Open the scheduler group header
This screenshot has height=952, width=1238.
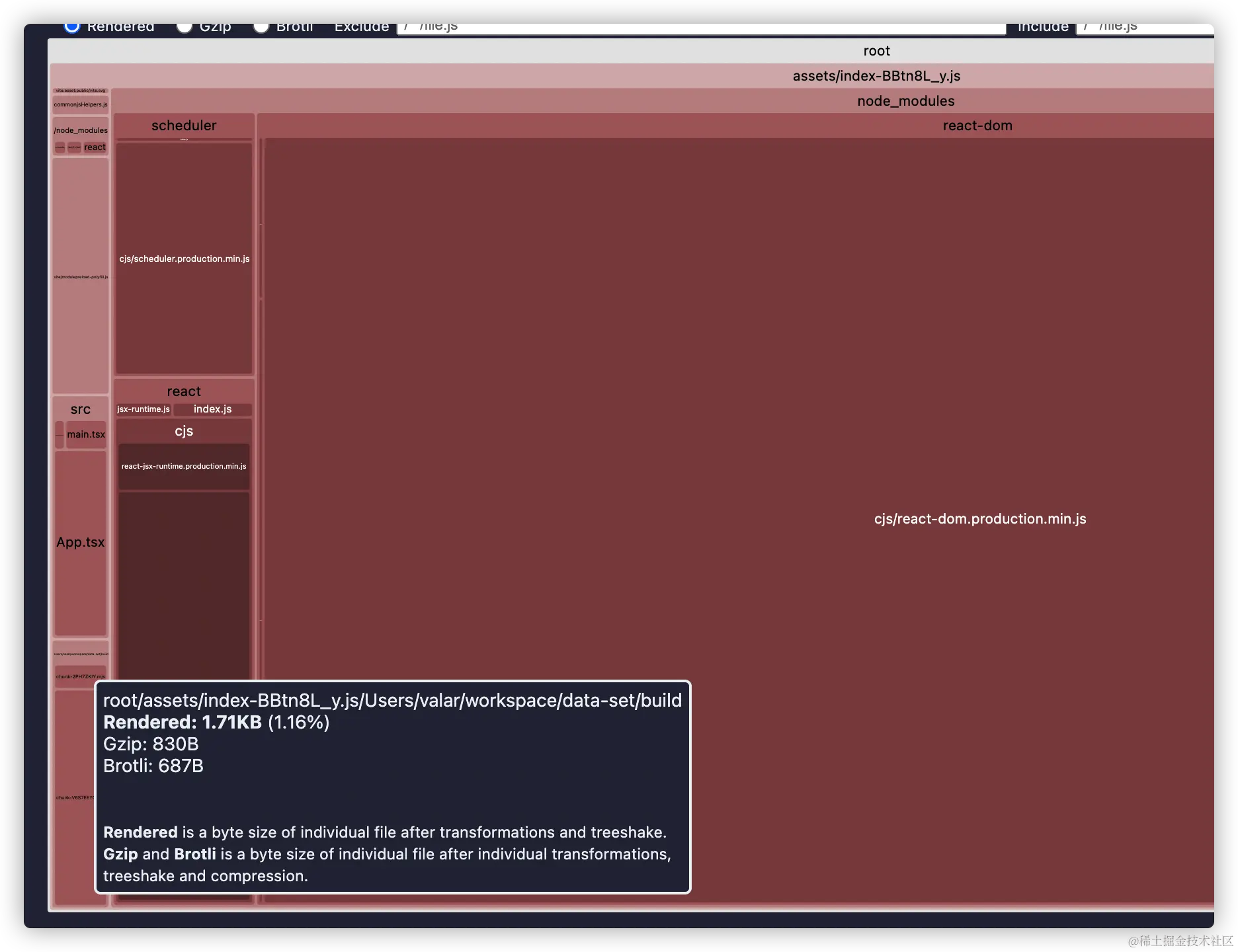click(184, 126)
